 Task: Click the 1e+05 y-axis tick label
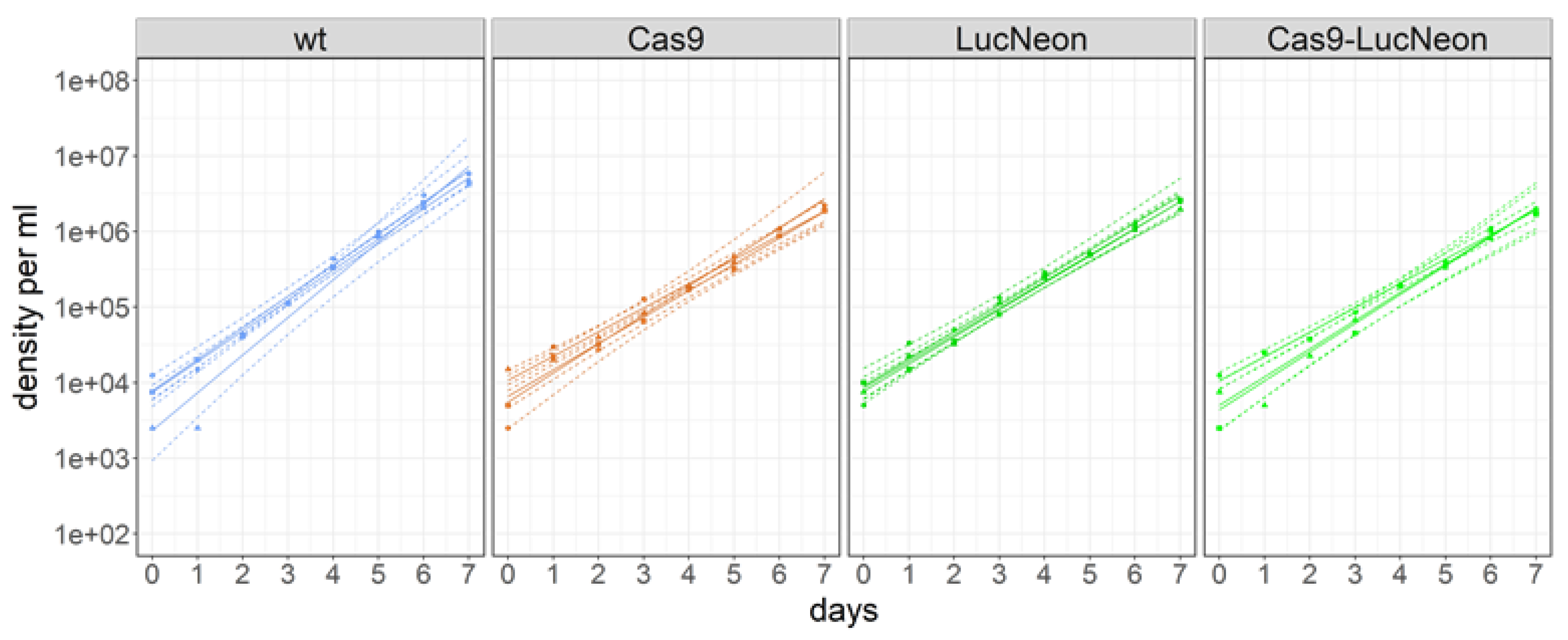coord(92,308)
